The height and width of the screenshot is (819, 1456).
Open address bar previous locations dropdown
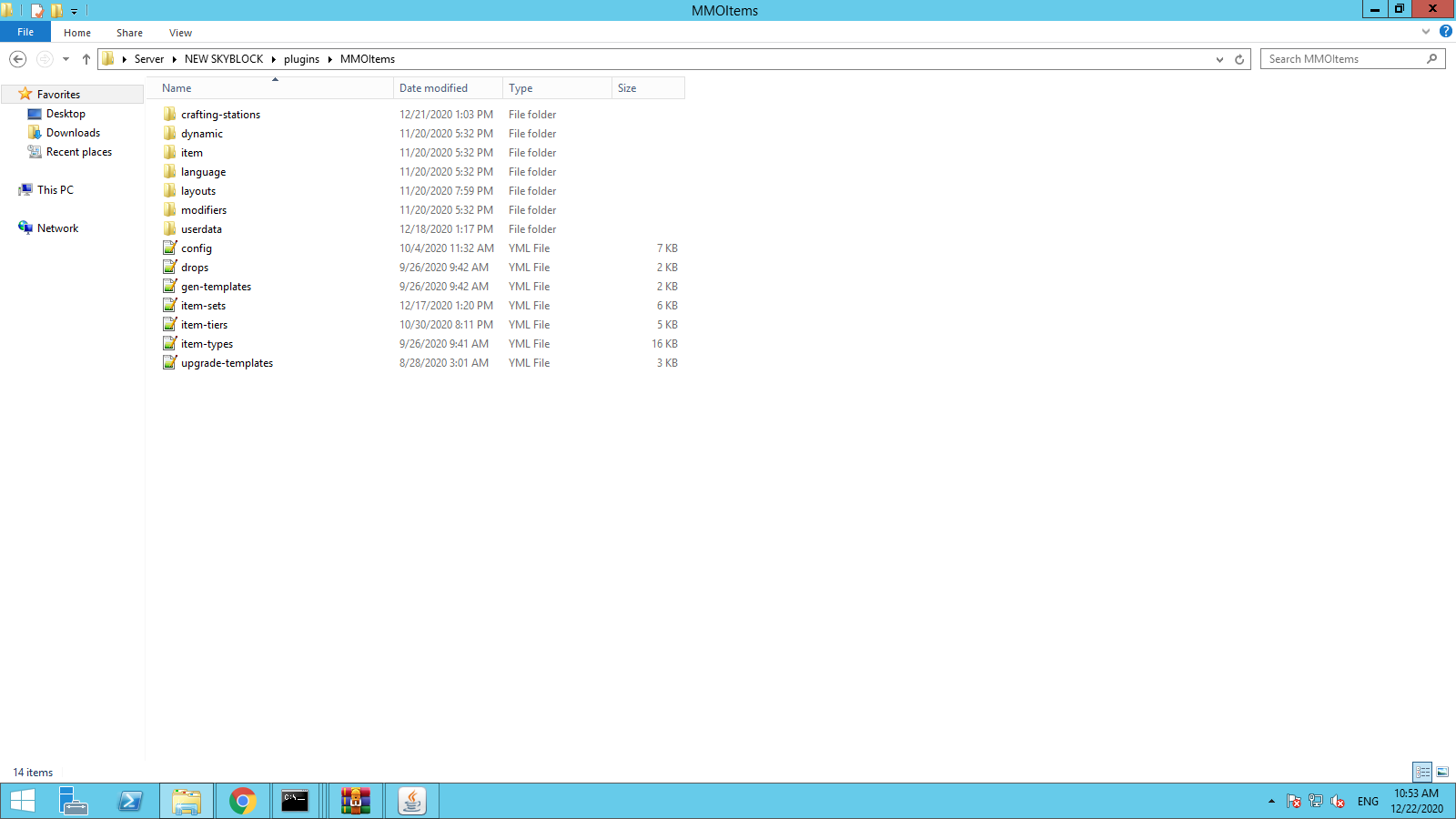pos(1219,59)
